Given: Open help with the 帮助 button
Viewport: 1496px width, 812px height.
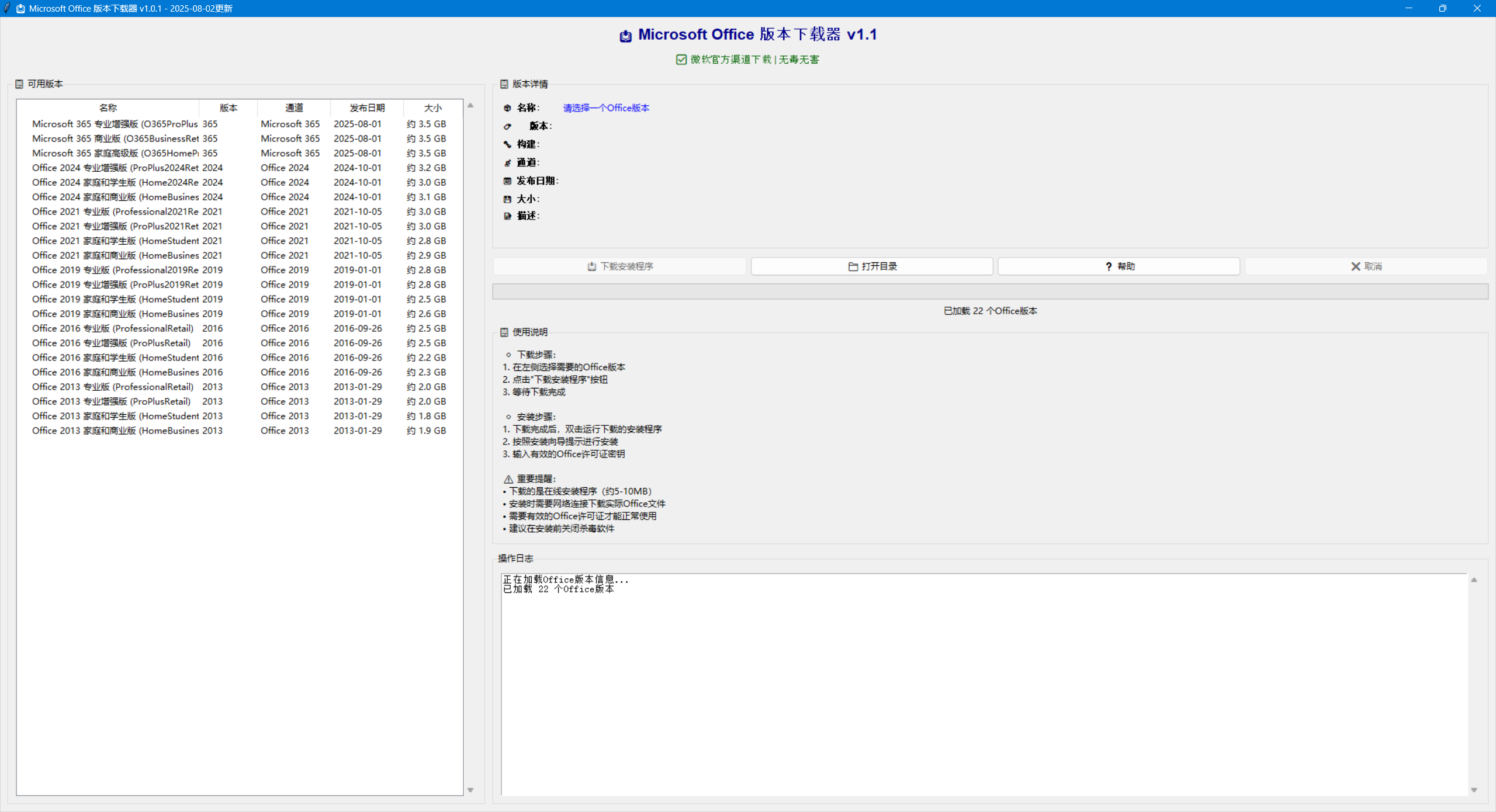Looking at the screenshot, I should (x=1119, y=266).
